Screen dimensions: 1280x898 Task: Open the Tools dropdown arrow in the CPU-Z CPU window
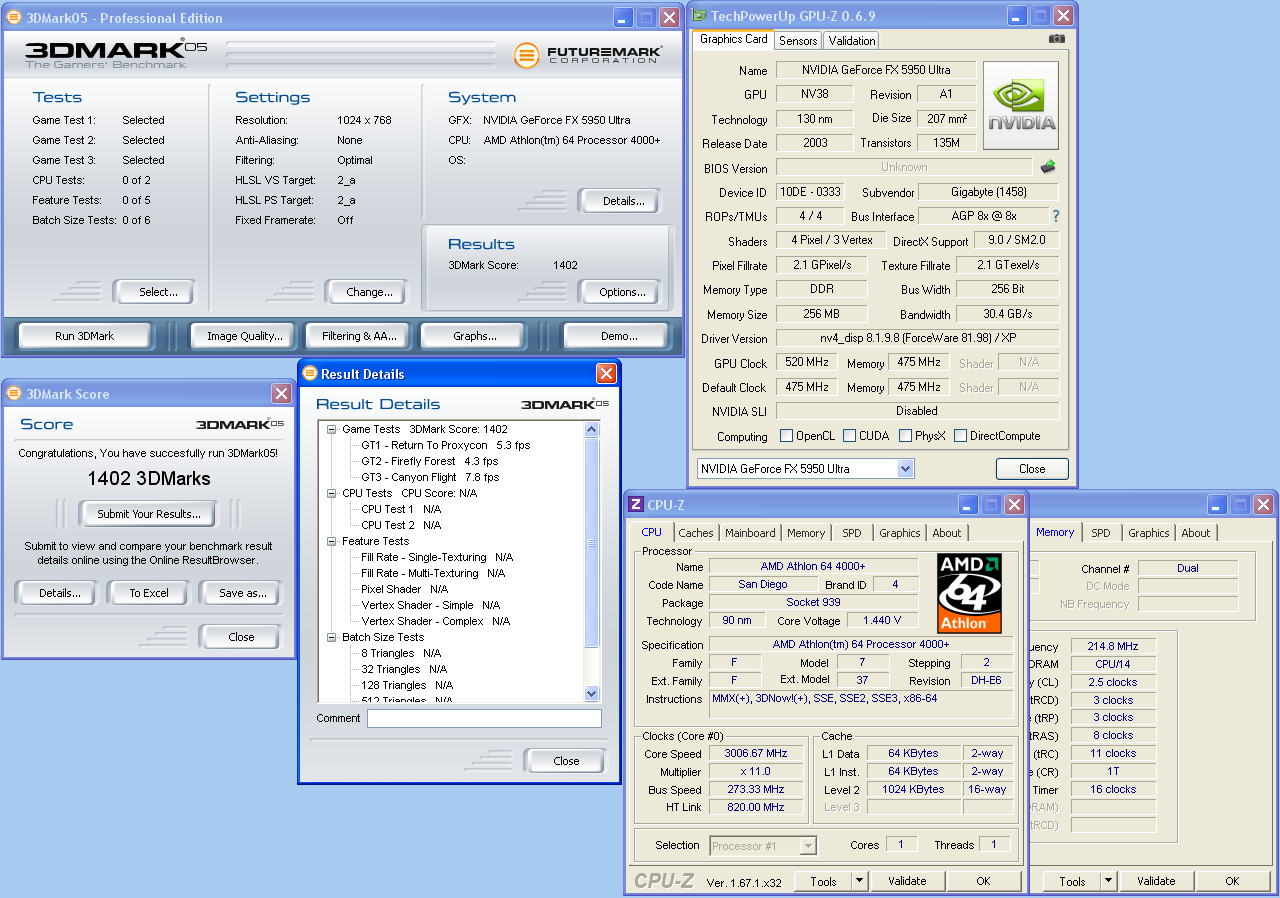[859, 881]
